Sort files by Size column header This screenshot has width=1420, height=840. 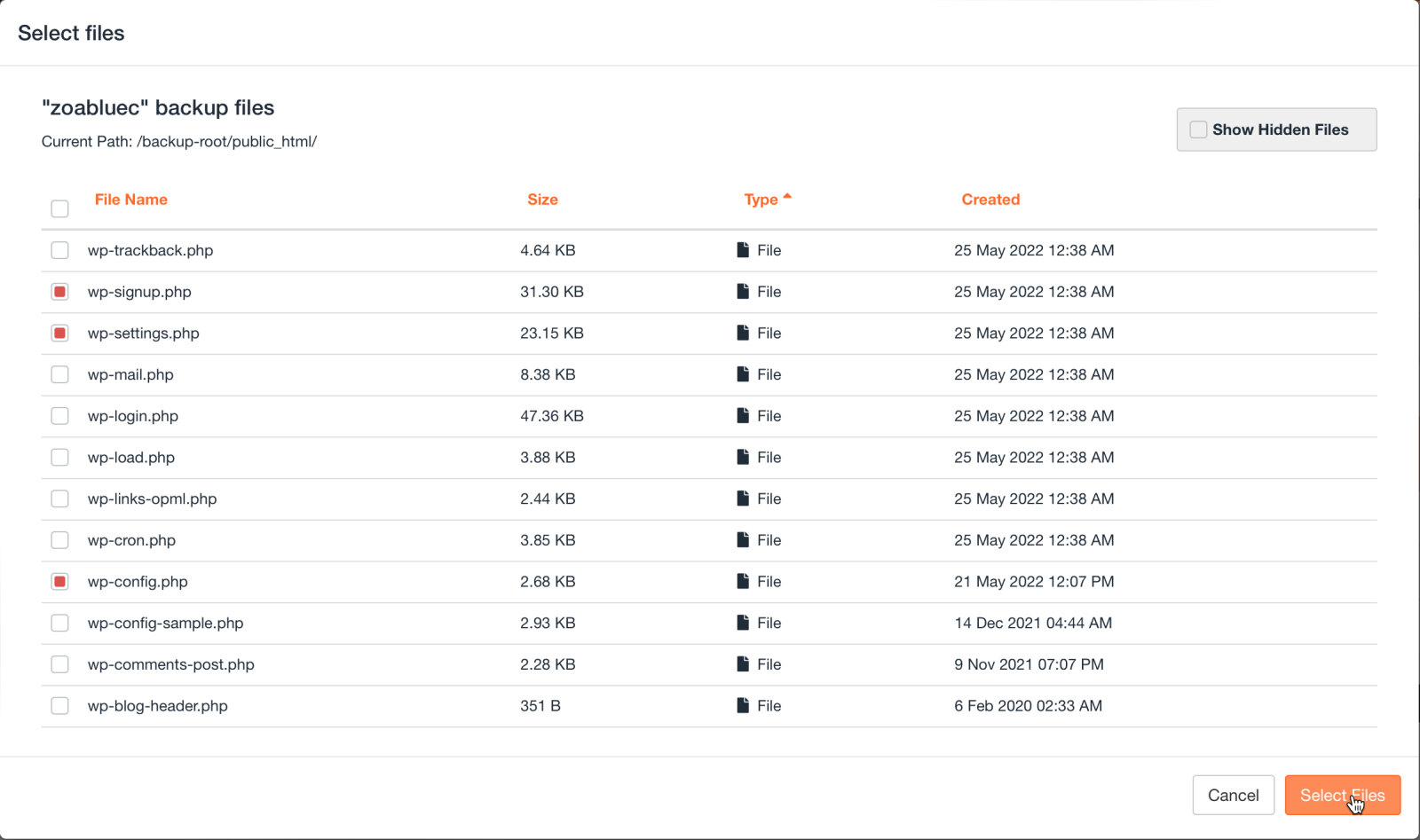[542, 200]
